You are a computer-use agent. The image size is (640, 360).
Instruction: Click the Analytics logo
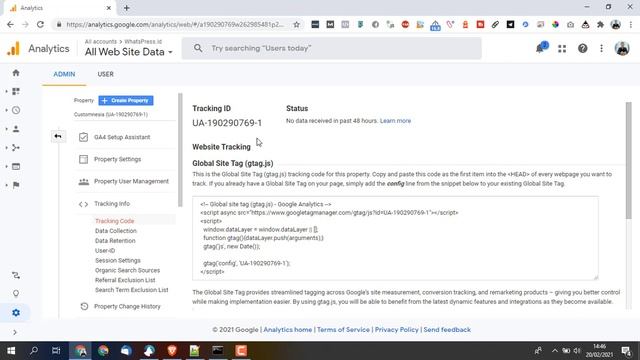[13, 49]
